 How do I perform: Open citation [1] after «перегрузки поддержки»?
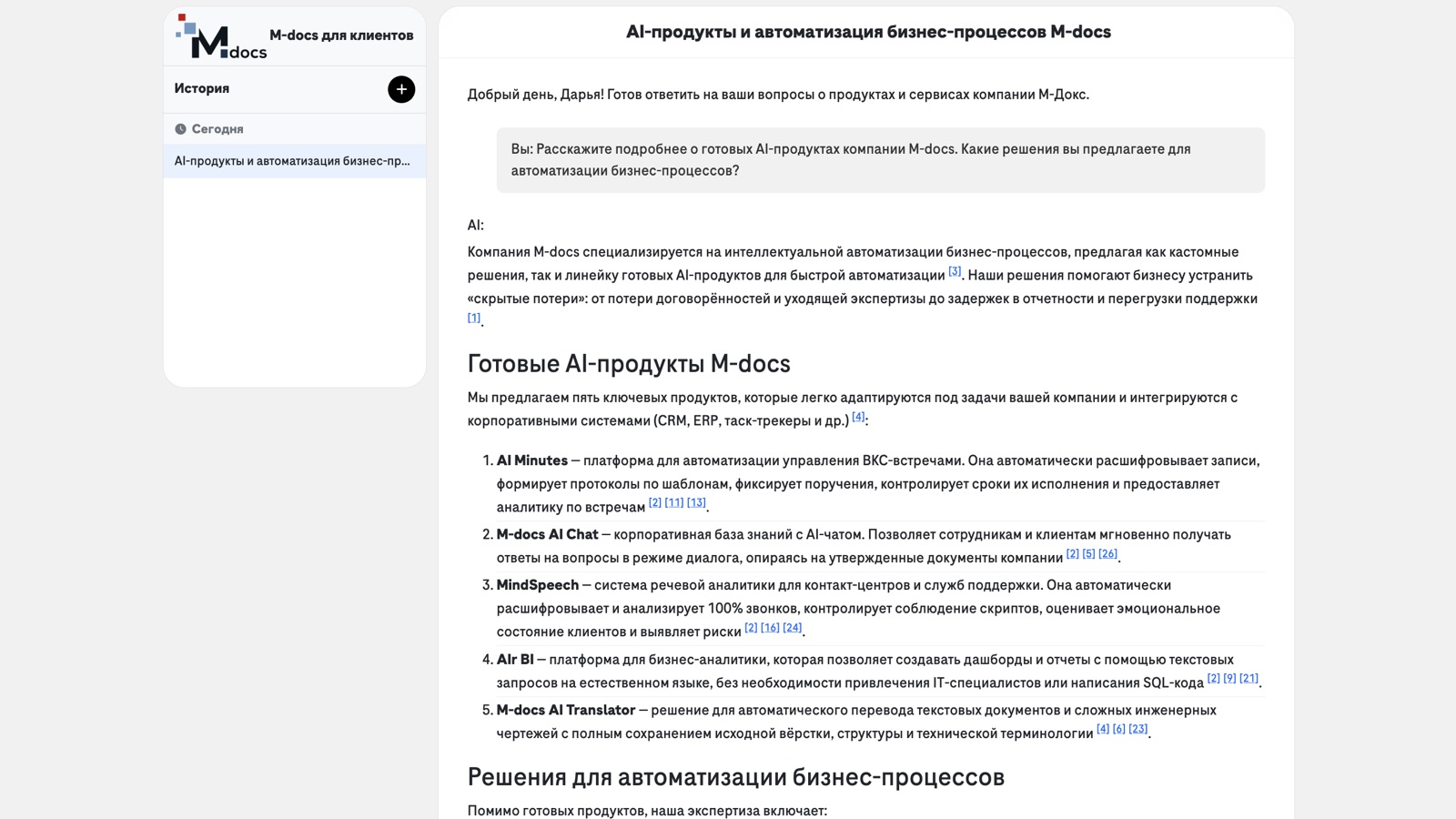pyautogui.click(x=474, y=318)
